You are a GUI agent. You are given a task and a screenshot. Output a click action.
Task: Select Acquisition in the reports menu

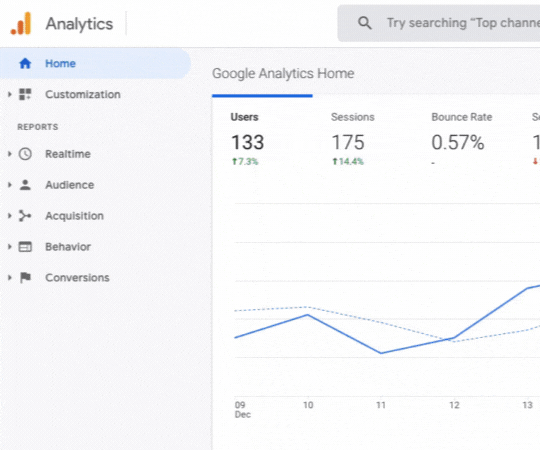75,216
